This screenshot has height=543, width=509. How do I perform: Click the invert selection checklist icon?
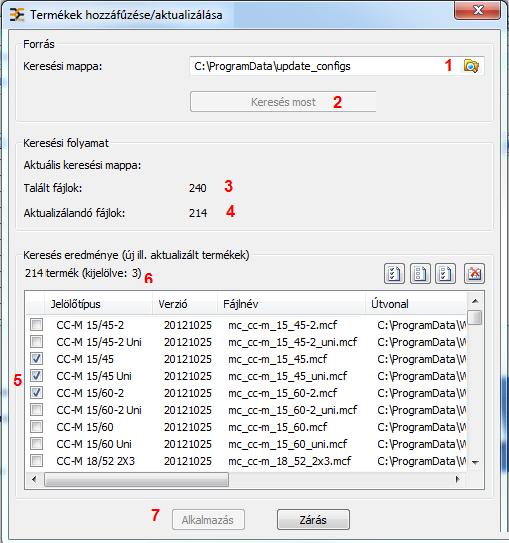[445, 274]
